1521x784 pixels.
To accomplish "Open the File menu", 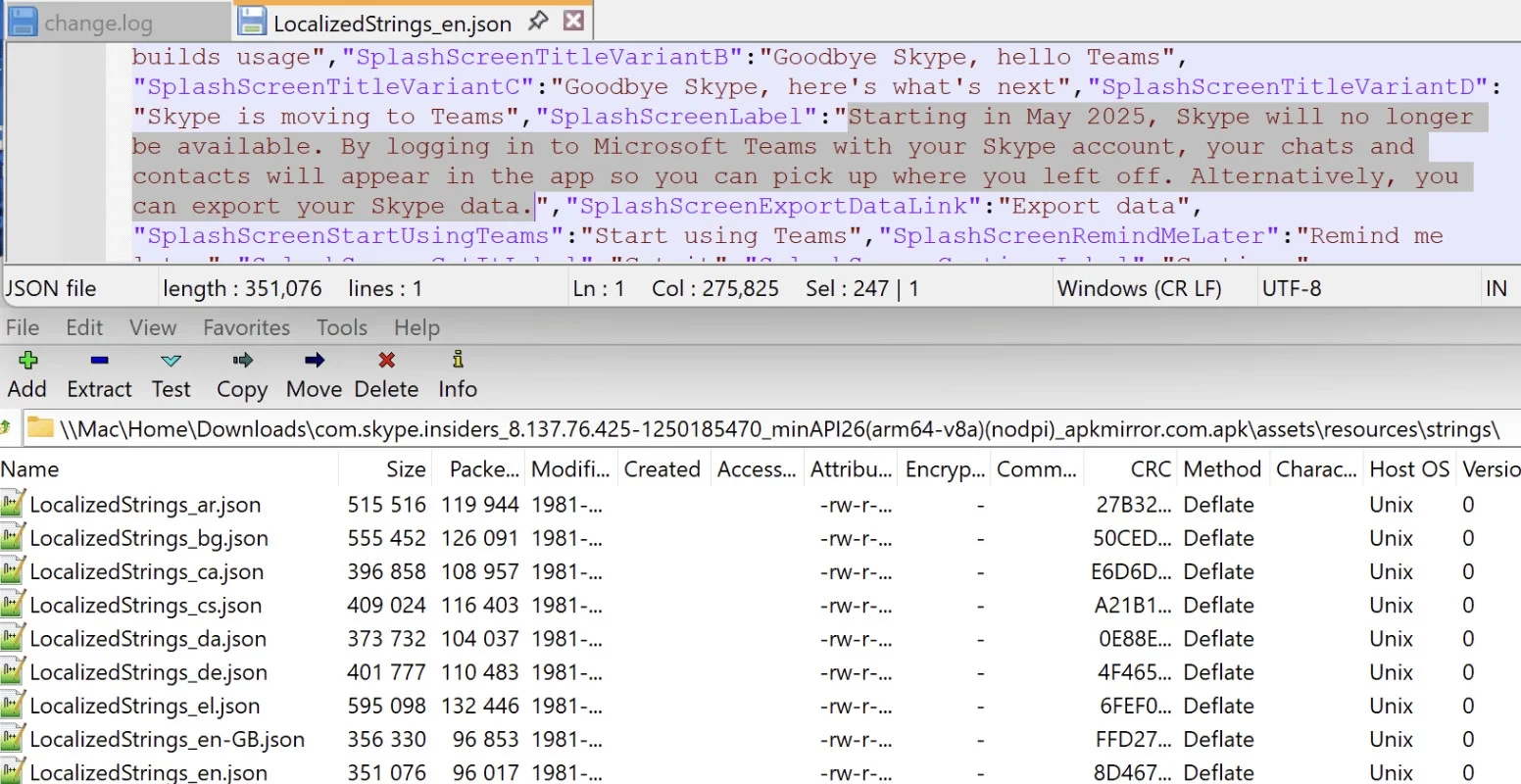I will pos(23,328).
